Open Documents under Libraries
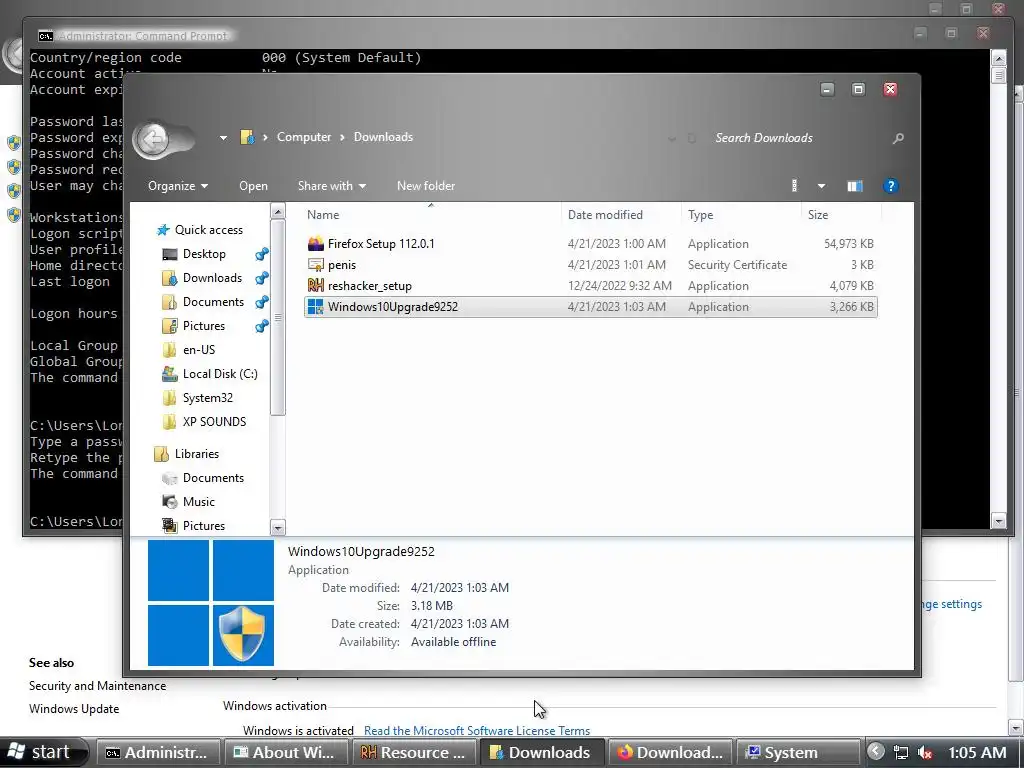1024x768 pixels. (x=213, y=478)
